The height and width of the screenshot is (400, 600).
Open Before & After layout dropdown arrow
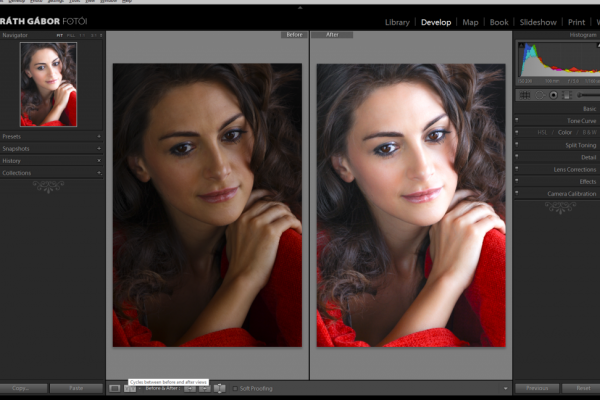[x=139, y=389]
